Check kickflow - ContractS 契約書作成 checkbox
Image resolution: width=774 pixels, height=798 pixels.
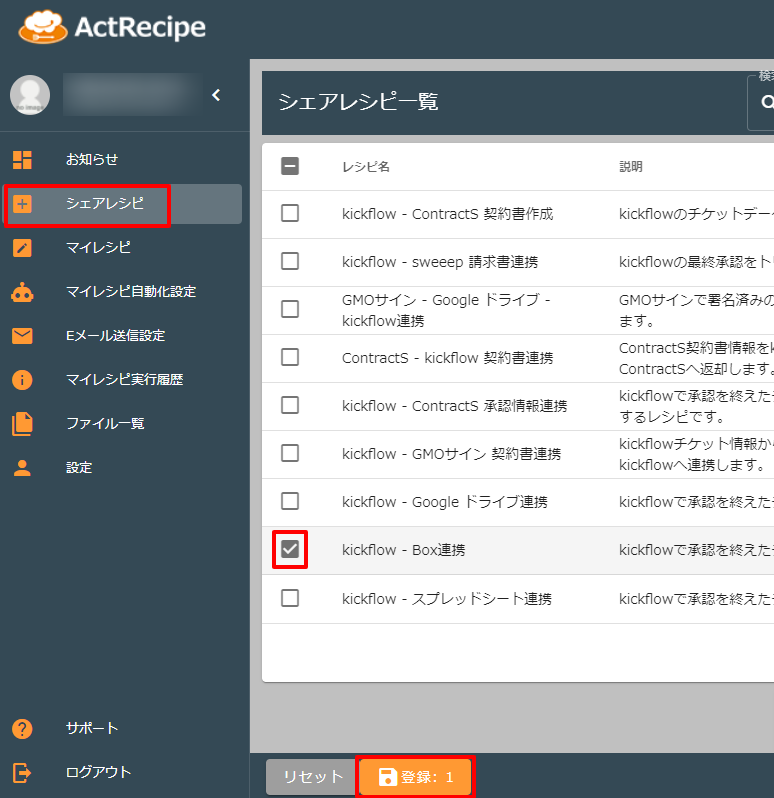[x=290, y=213]
